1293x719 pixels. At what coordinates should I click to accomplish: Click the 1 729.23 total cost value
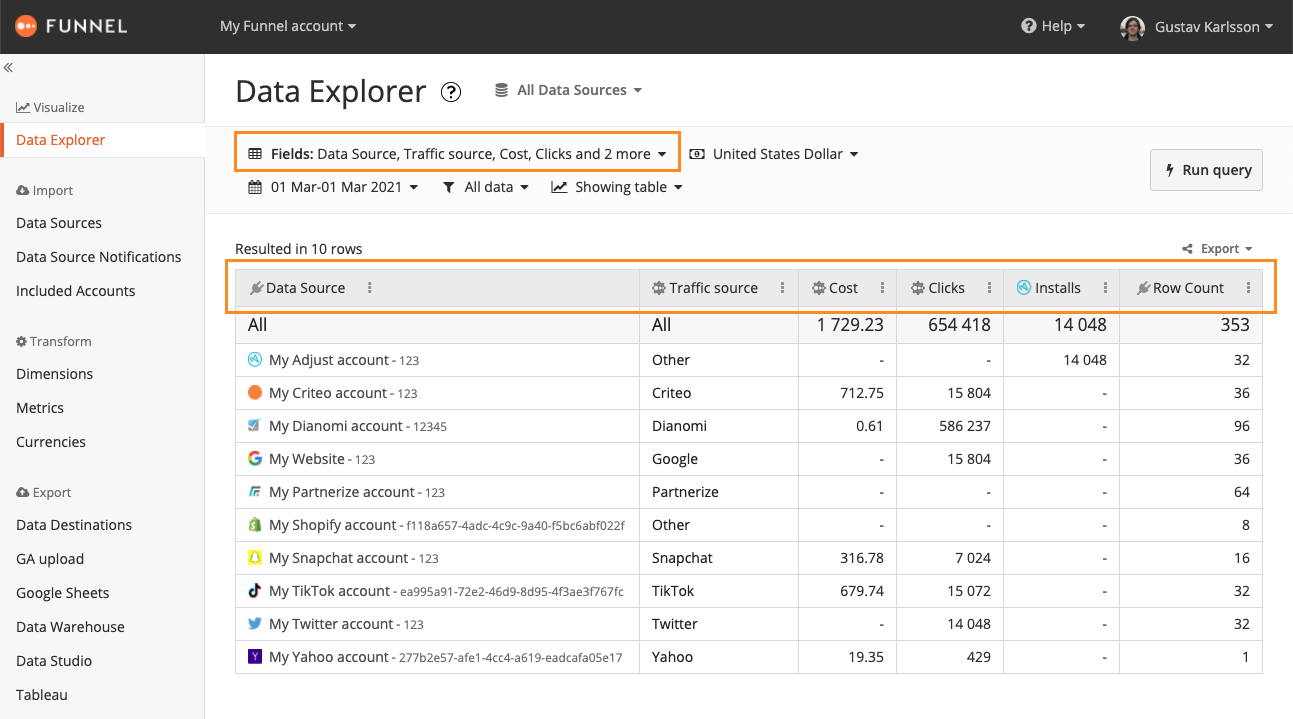[x=850, y=325]
